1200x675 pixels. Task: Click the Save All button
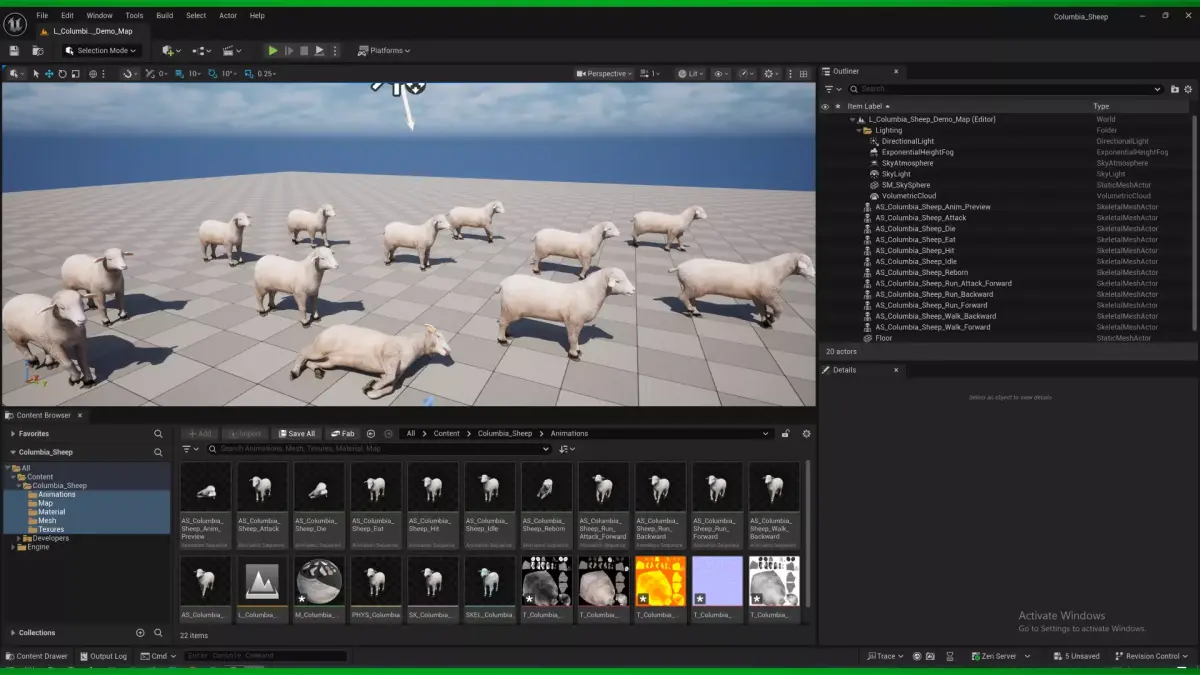pyautogui.click(x=296, y=434)
